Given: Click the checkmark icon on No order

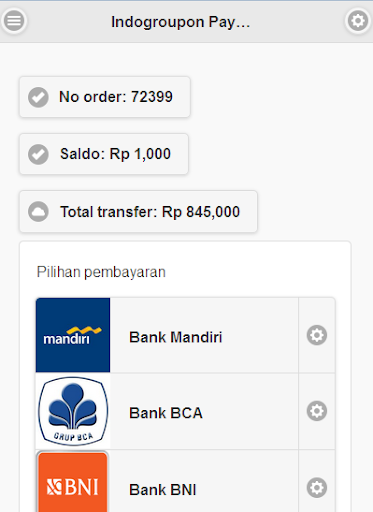Looking at the screenshot, I should [38, 97].
